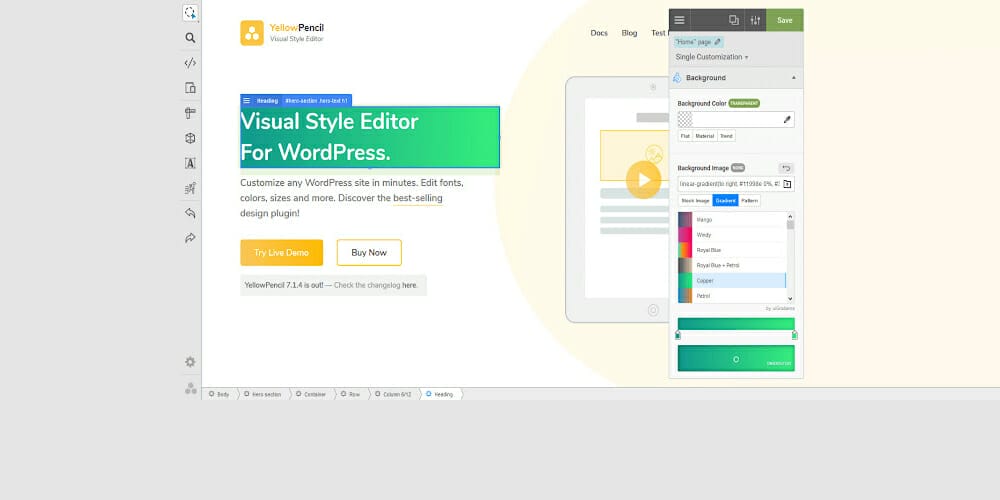Click the YellowPencil logo at sidebar bottom

191,388
